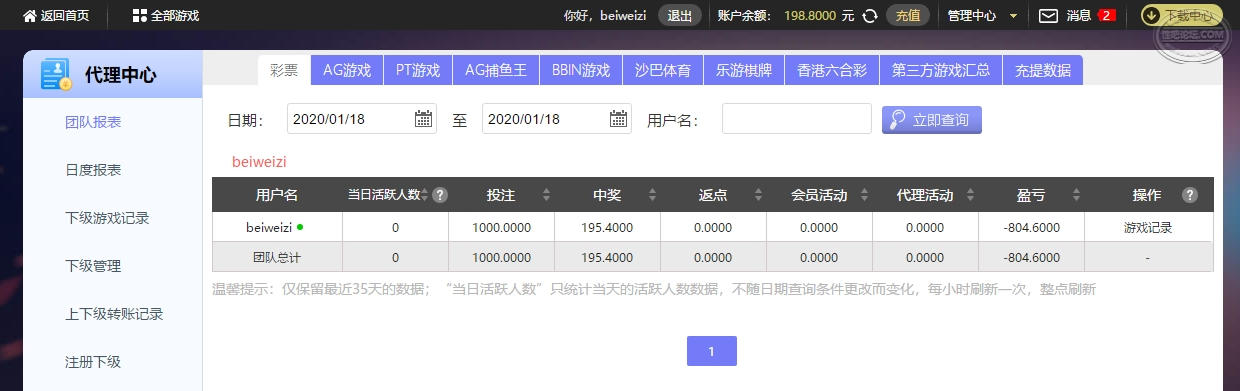Open the start date calendar icon

[424, 119]
